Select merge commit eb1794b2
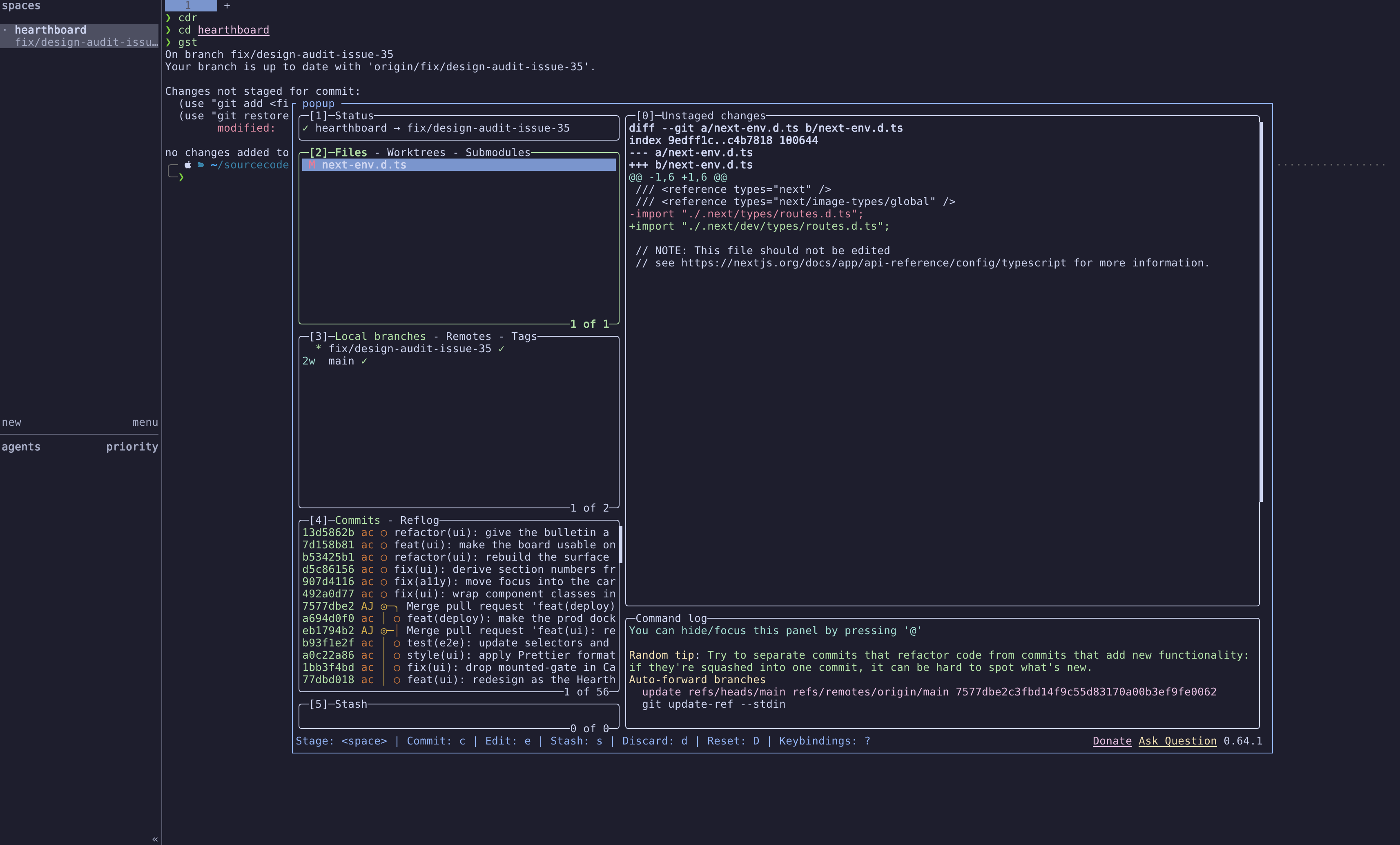1400x845 pixels. pos(459,630)
